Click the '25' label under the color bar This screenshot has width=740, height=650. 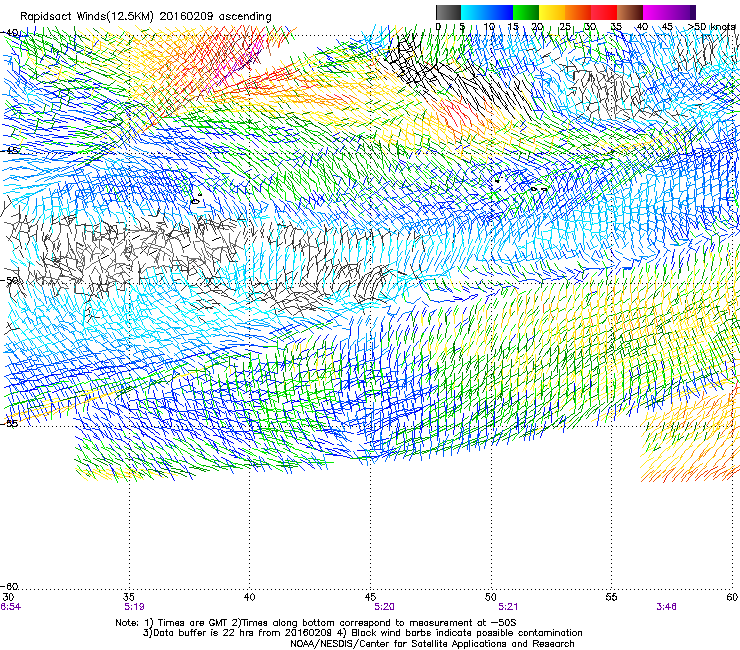click(564, 26)
